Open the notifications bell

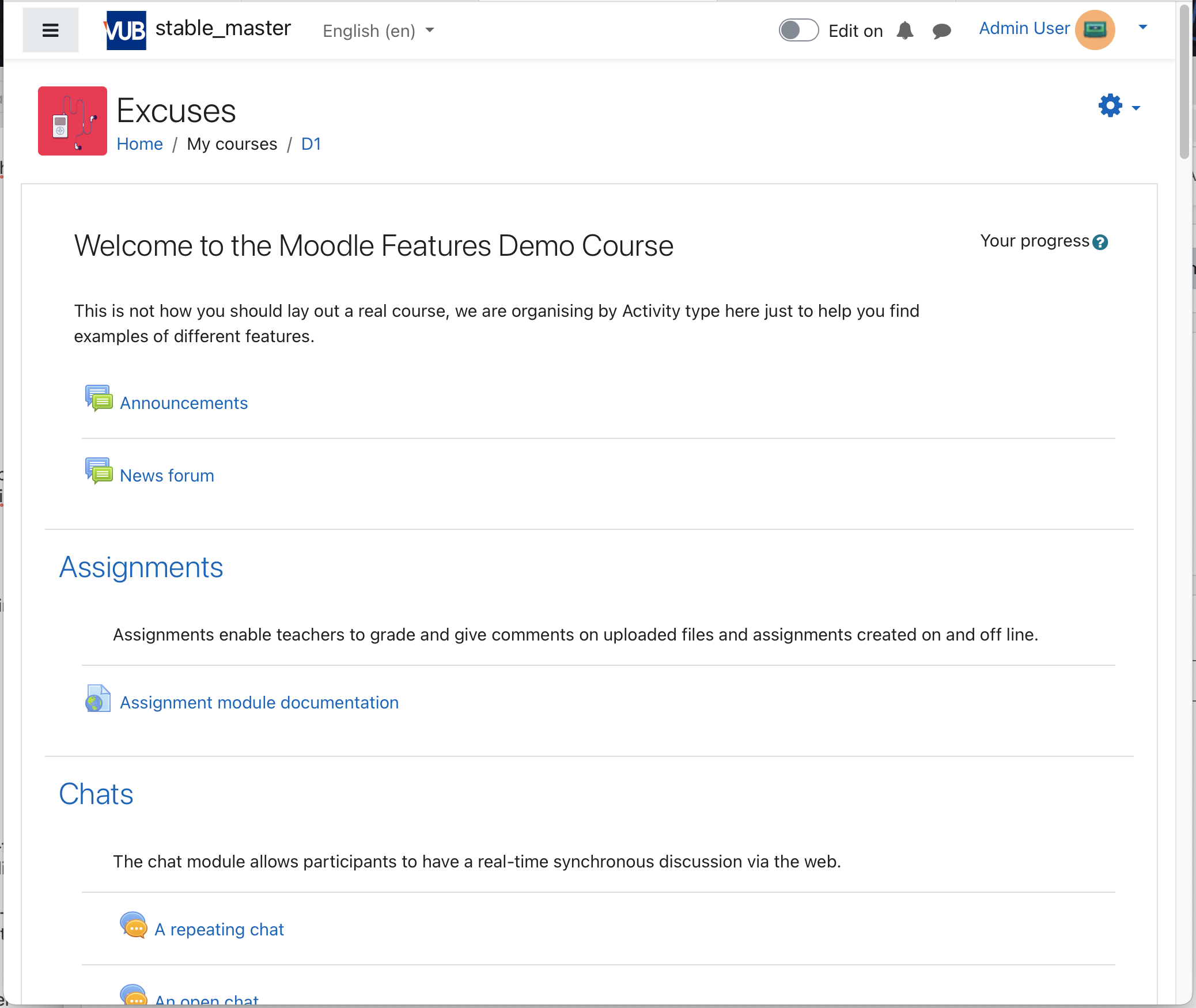905,31
